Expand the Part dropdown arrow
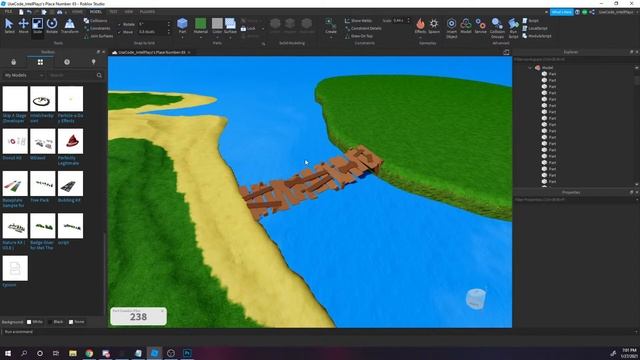Viewport: 640px width, 360px height. pyautogui.click(x=182, y=38)
